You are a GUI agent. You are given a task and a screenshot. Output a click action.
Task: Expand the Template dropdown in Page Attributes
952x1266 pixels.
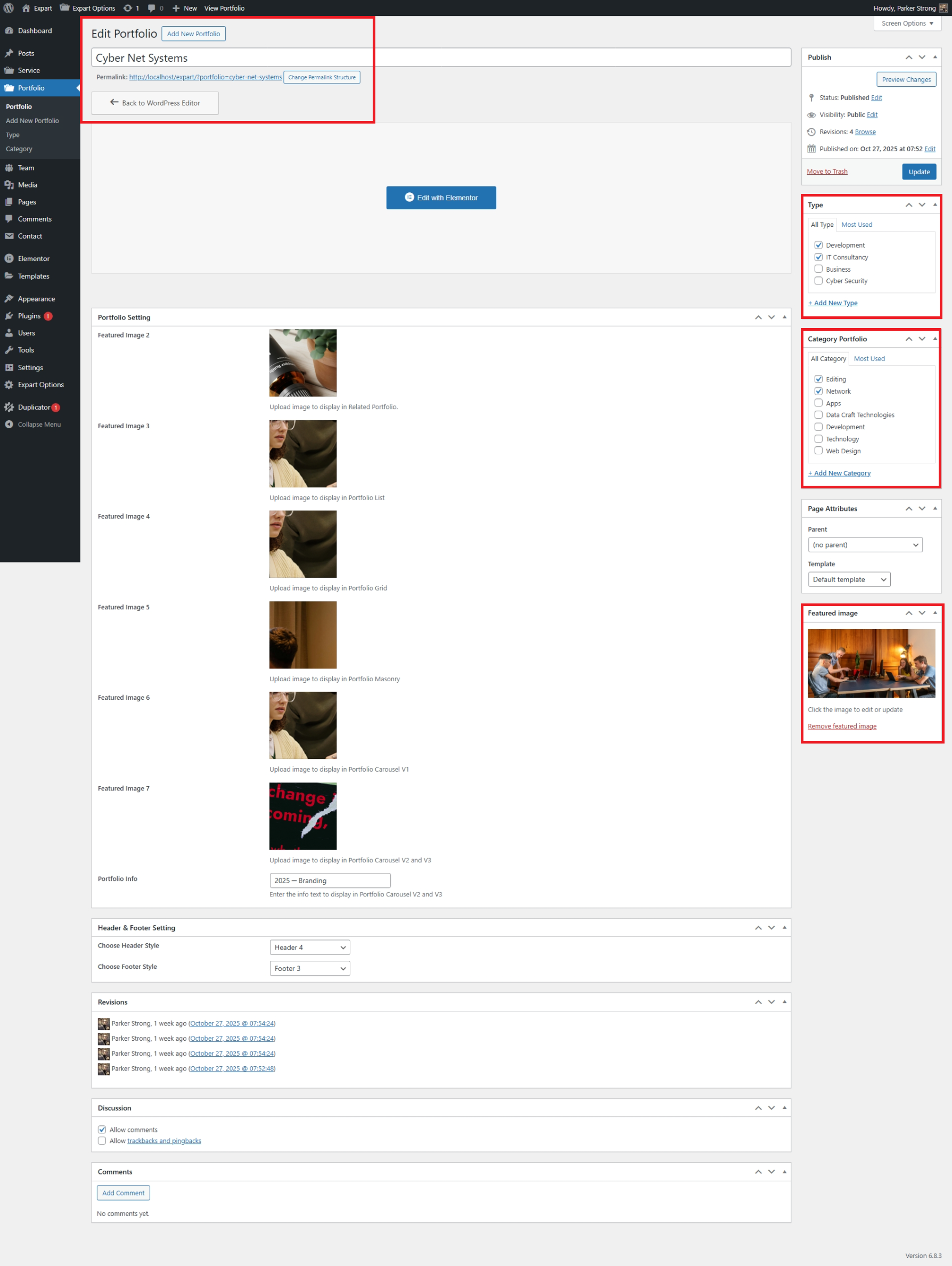849,579
